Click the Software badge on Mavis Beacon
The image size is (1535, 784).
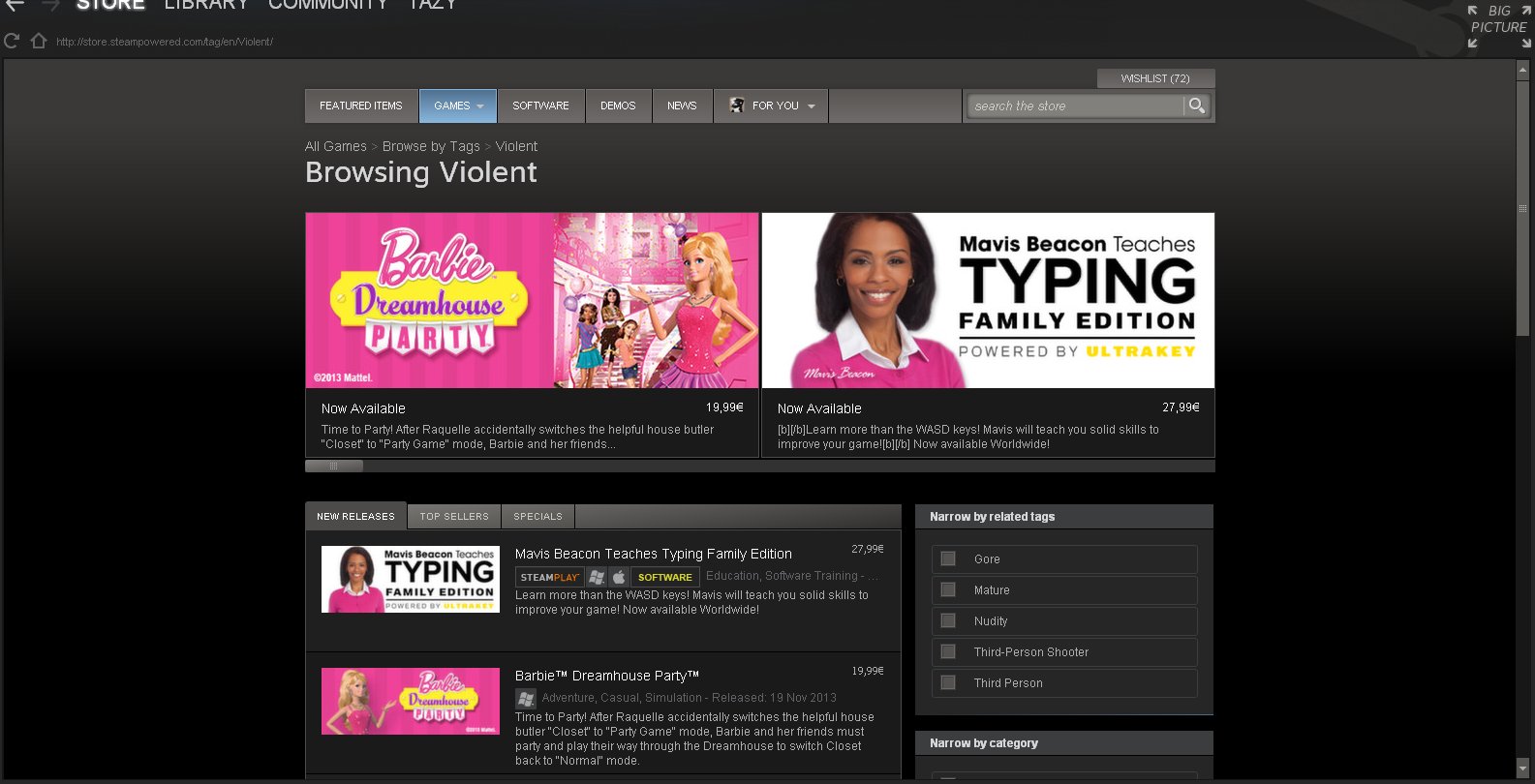(665, 577)
